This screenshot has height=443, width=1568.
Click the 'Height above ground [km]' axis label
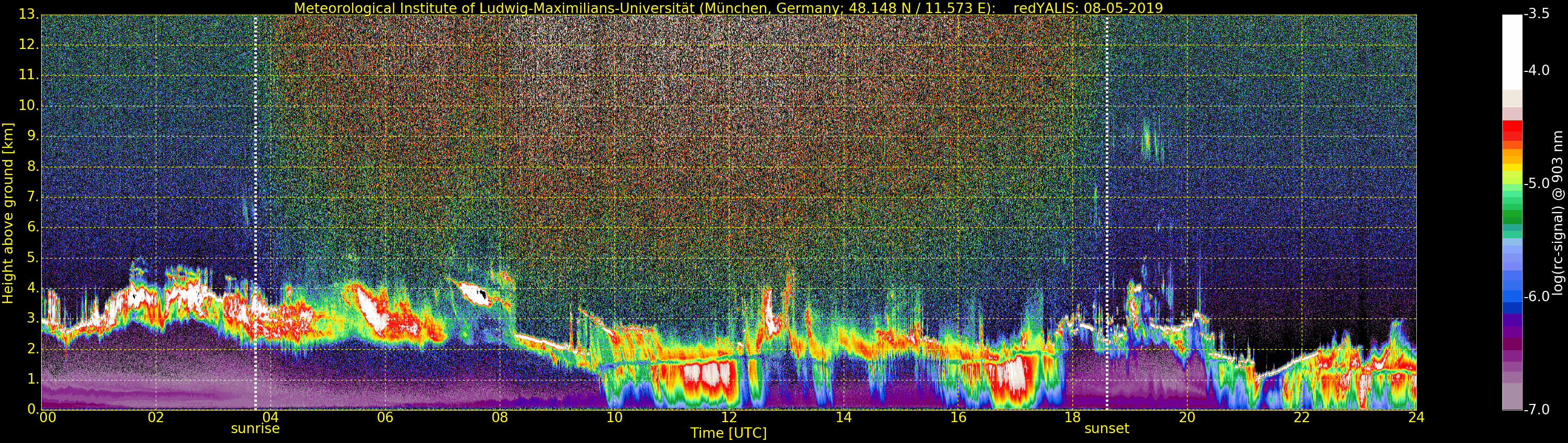[x=8, y=213]
